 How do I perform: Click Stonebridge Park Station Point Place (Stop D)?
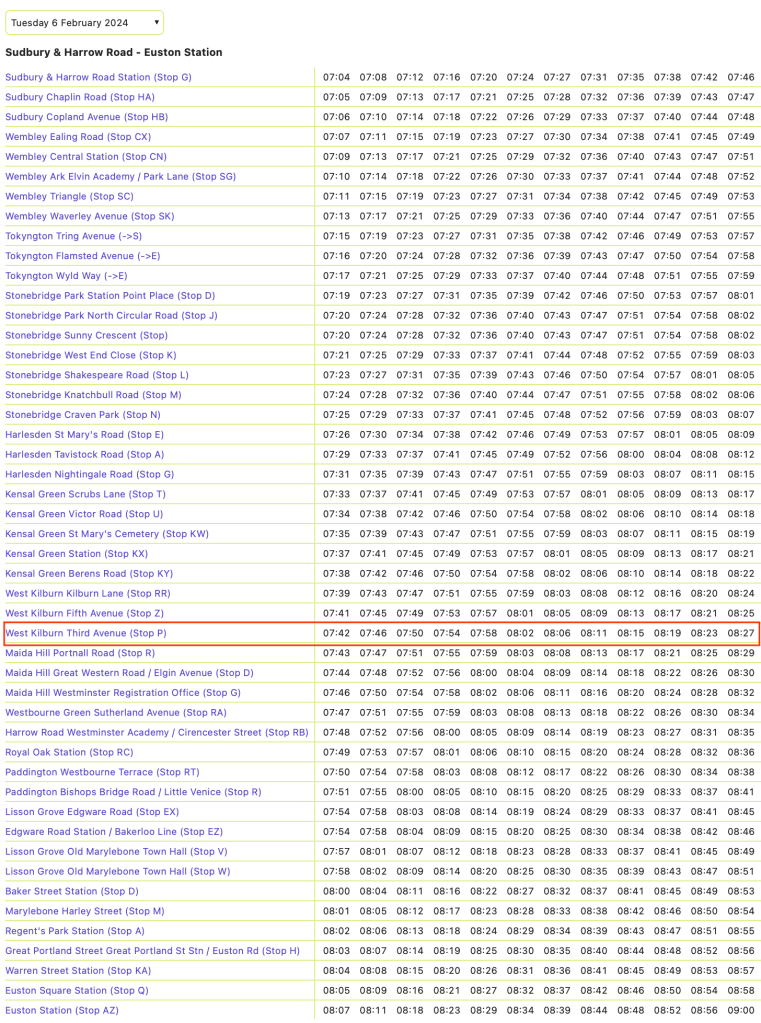[x=110, y=296]
